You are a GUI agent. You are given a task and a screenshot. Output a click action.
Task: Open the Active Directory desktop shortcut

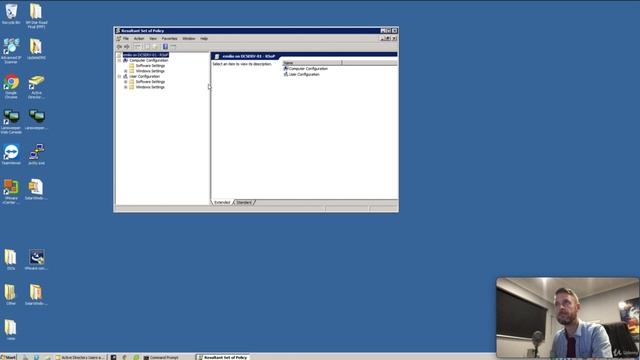(36, 87)
